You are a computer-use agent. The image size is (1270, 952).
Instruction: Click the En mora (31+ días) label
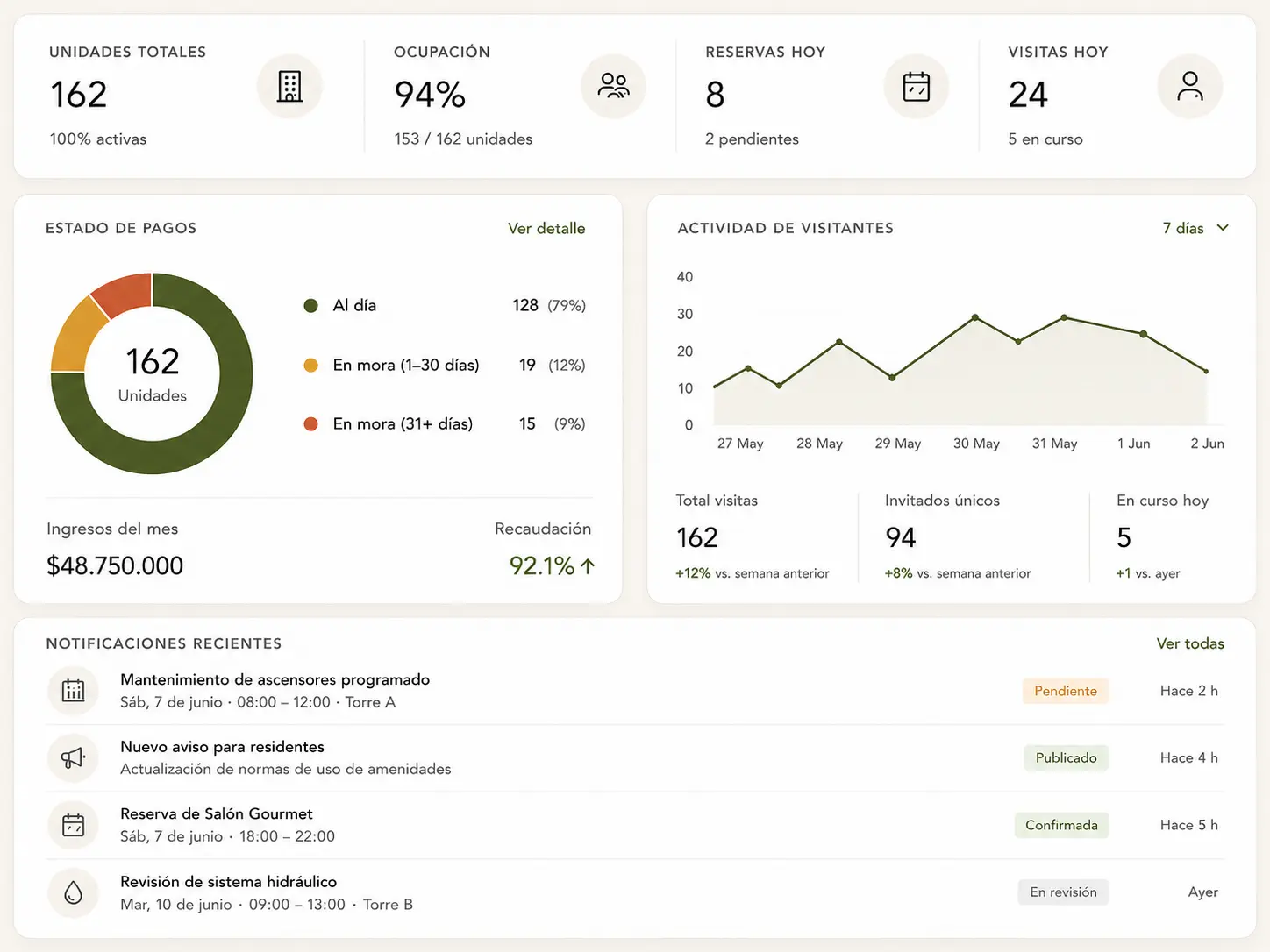pos(403,424)
